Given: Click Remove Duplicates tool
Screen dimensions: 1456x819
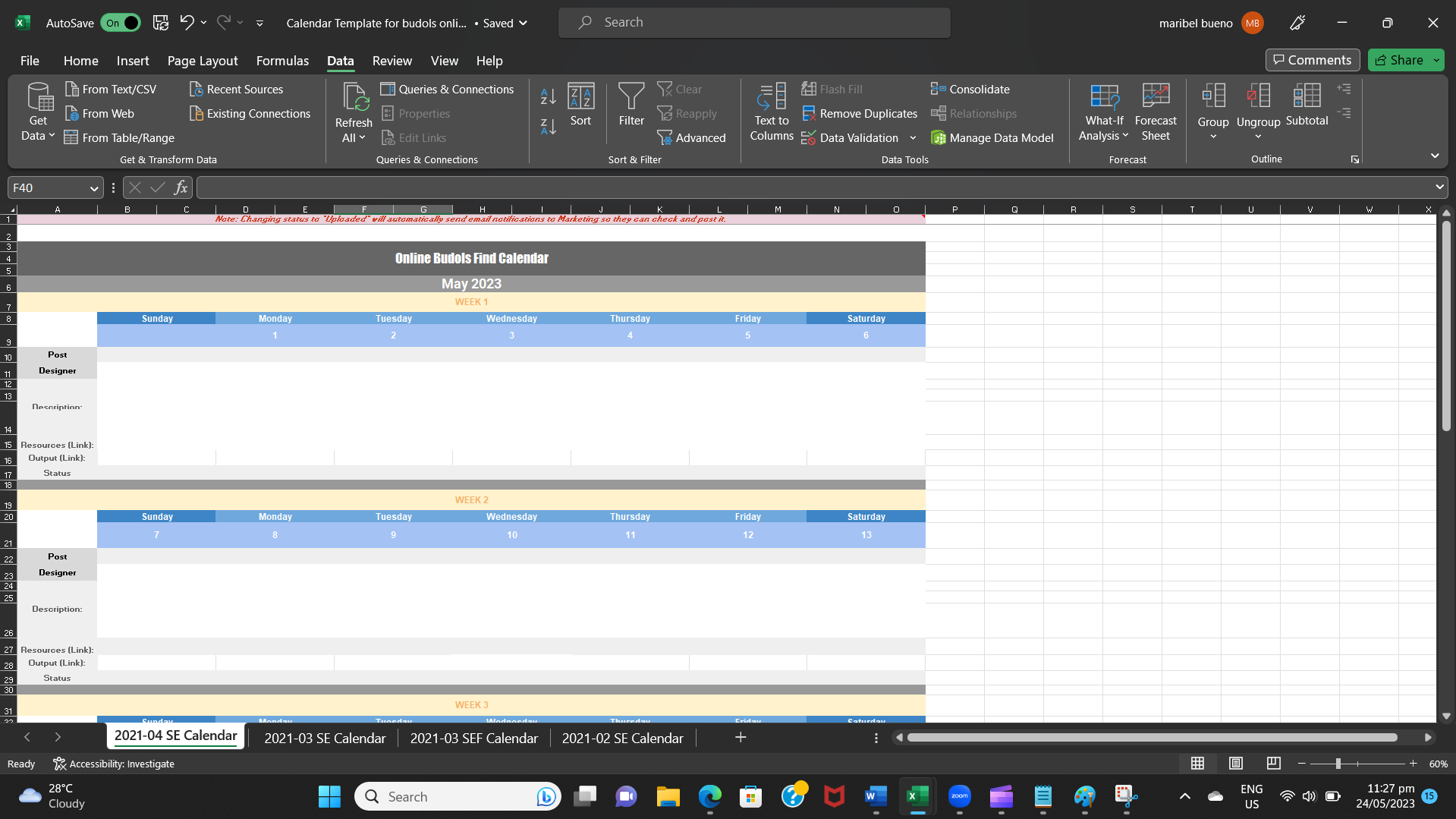Looking at the screenshot, I should [860, 114].
